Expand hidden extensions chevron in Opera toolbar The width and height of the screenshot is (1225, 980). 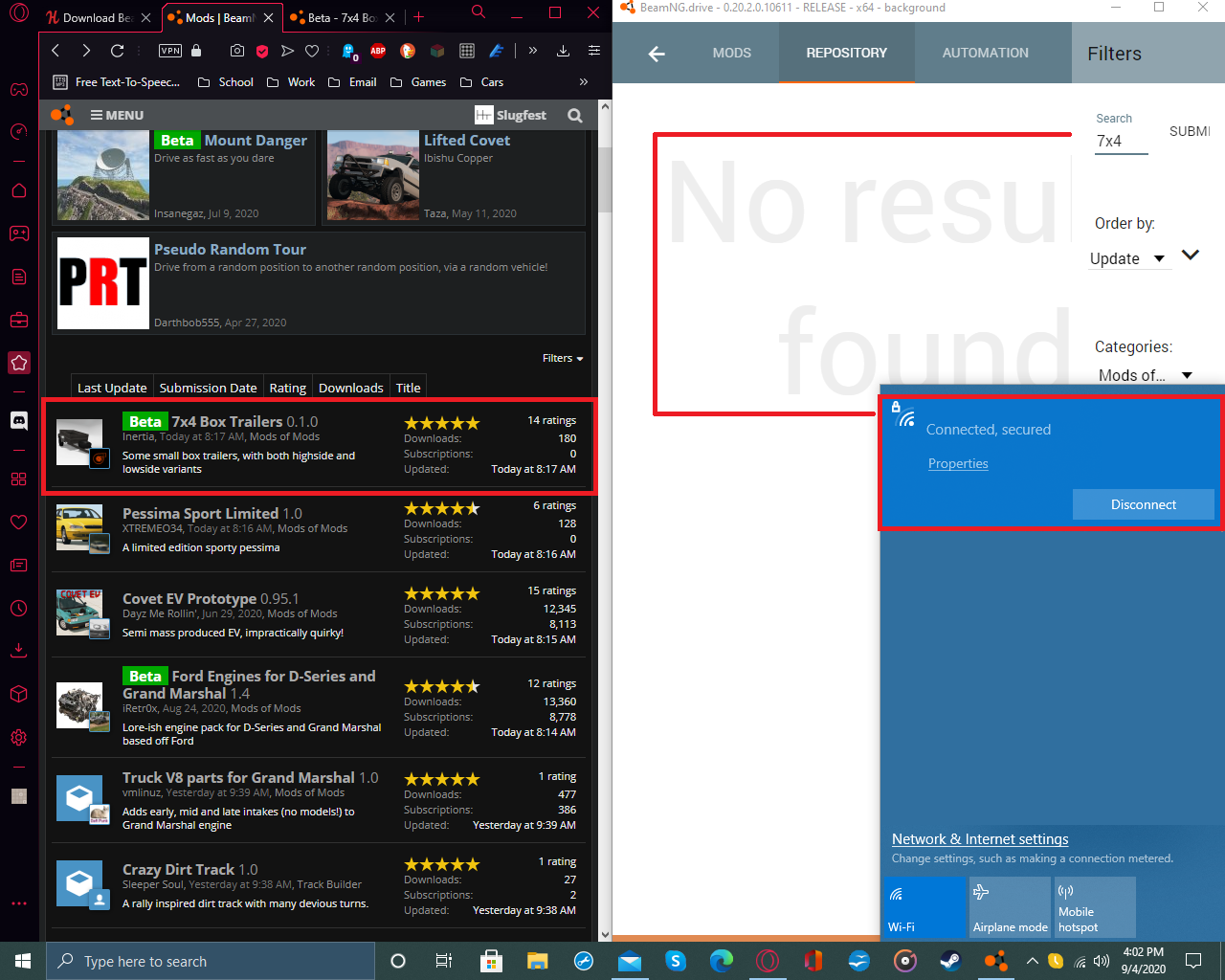click(x=533, y=51)
